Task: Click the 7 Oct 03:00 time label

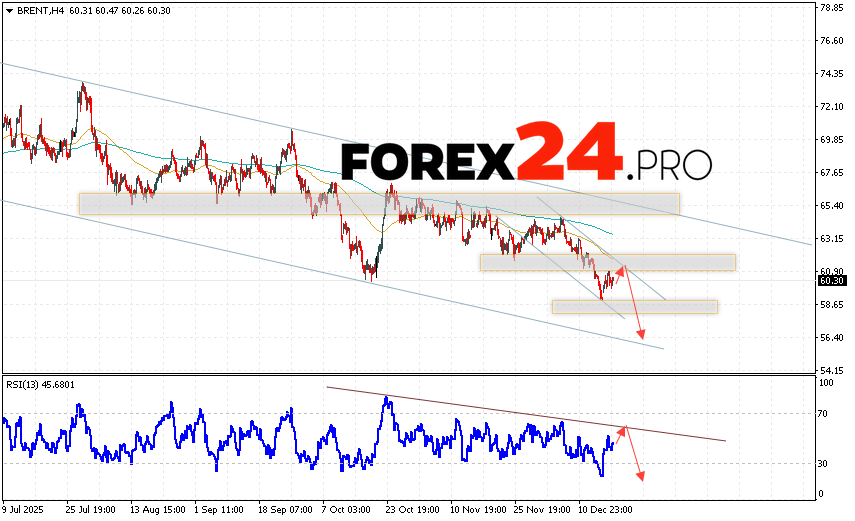Action: (346, 510)
